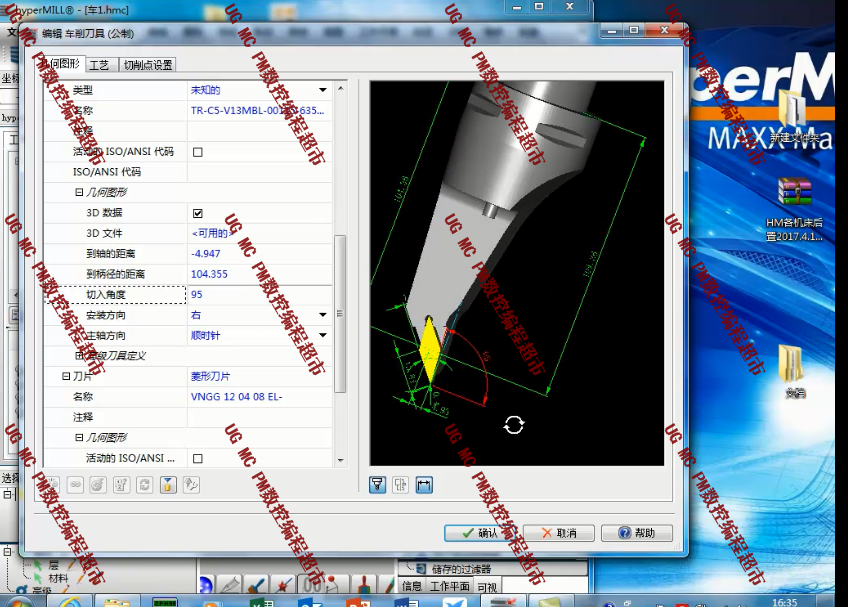Click the insert name VNGG 12 04 08 EL-
The height and width of the screenshot is (607, 848).
coord(260,397)
